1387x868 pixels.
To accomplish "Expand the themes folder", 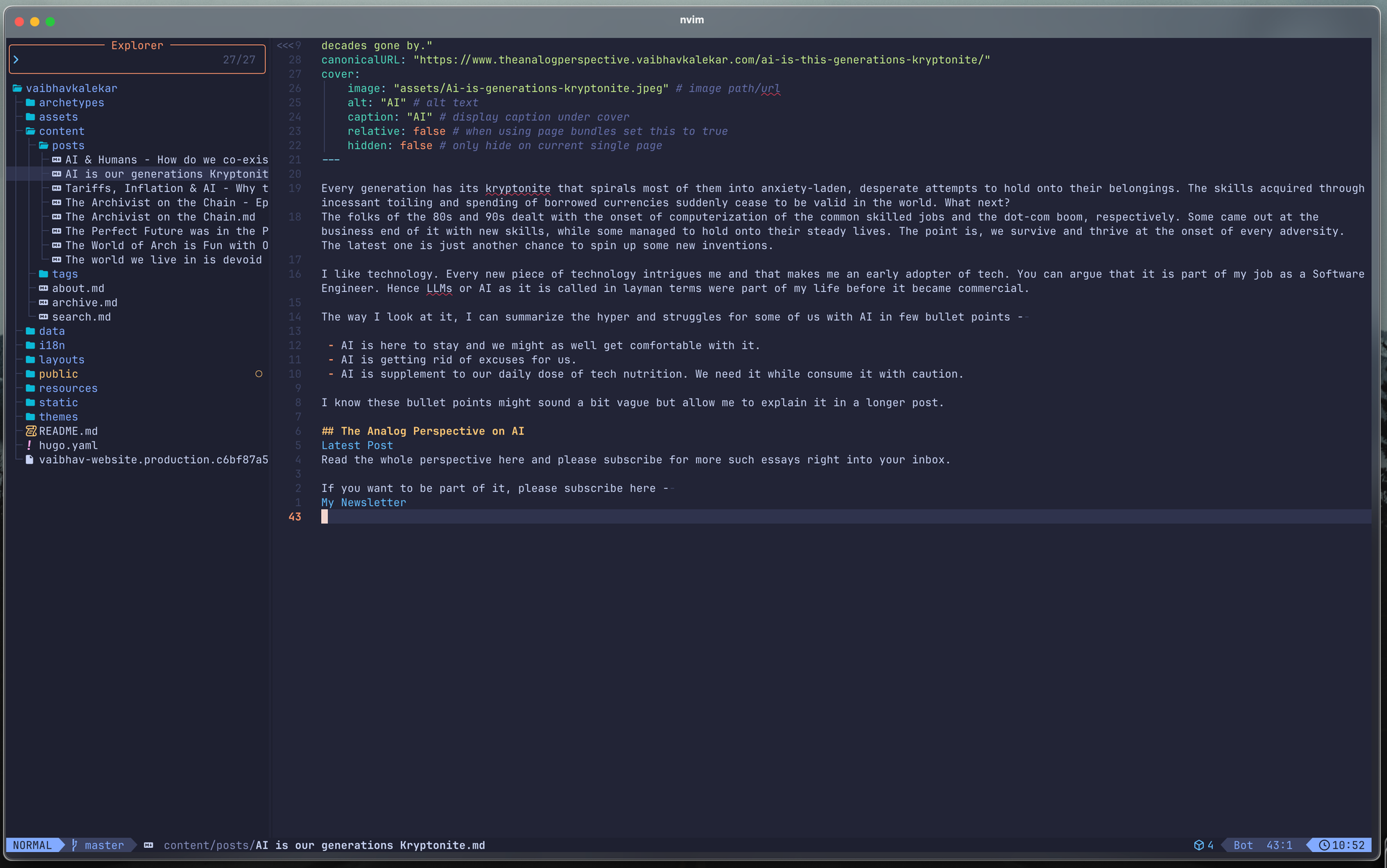I will coord(58,417).
